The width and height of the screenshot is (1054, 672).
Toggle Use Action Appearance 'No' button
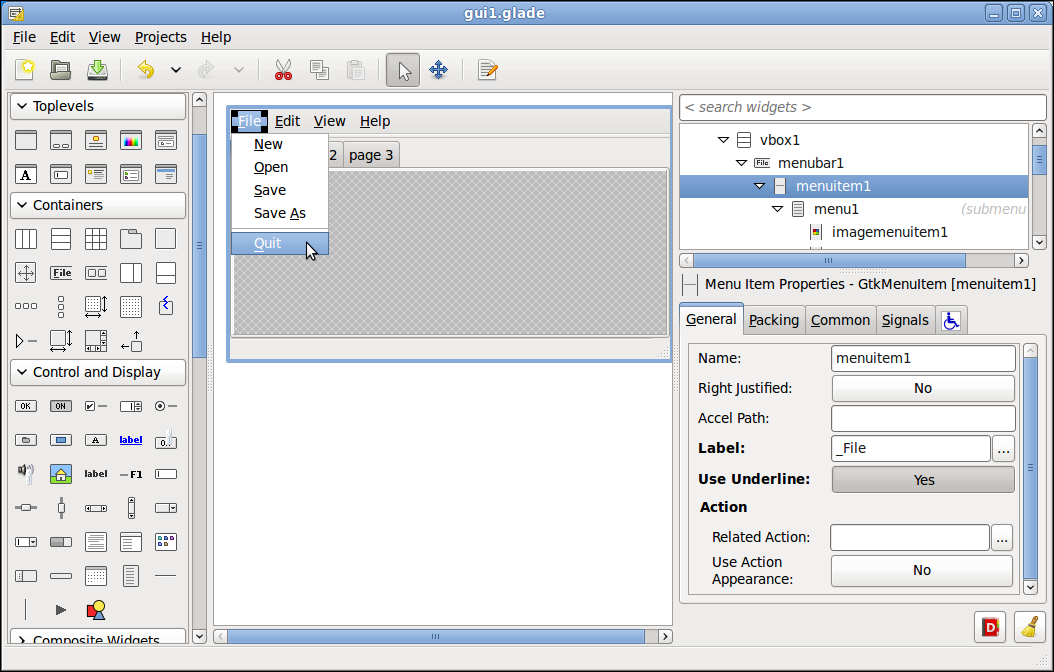pyautogui.click(x=922, y=571)
